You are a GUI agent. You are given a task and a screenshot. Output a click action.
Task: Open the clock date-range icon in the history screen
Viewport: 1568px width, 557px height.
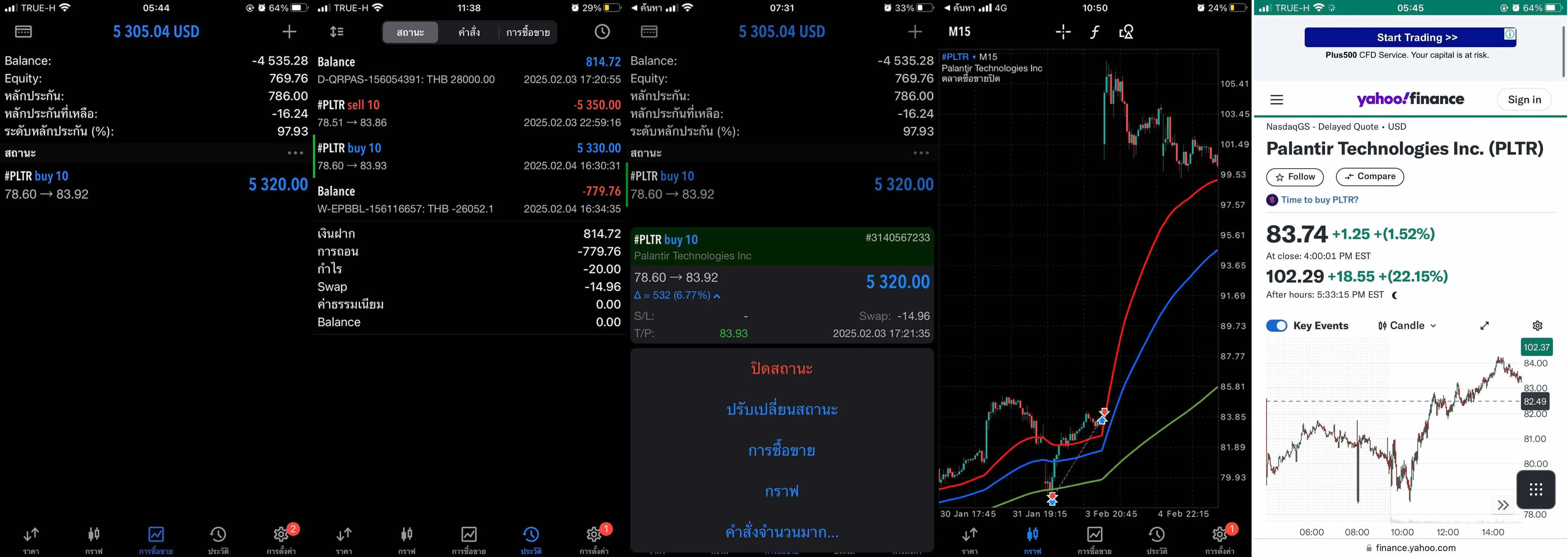click(602, 32)
